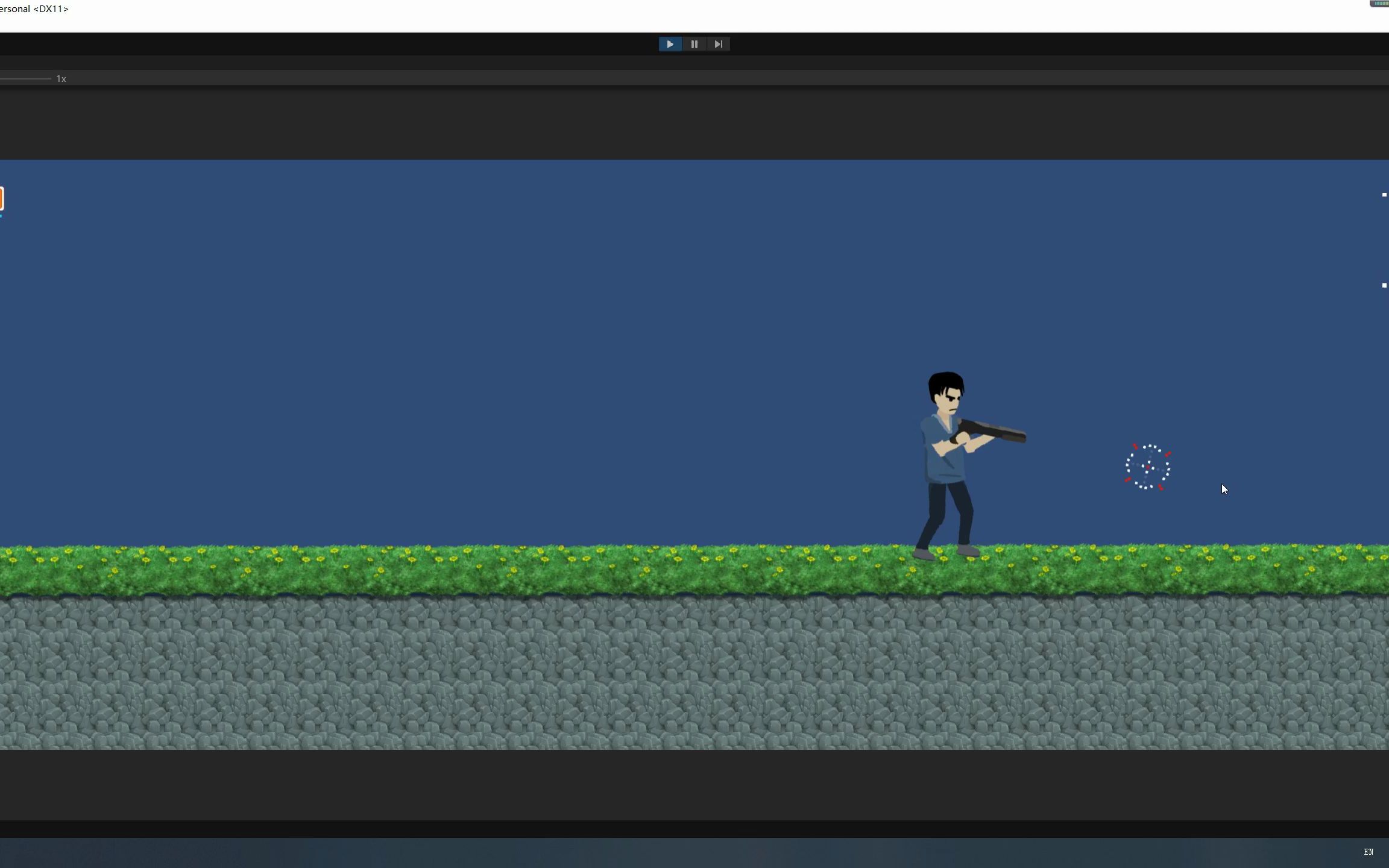Viewport: 1389px width, 868px height.
Task: Click the lower white marker on the right edge
Action: 1383,286
